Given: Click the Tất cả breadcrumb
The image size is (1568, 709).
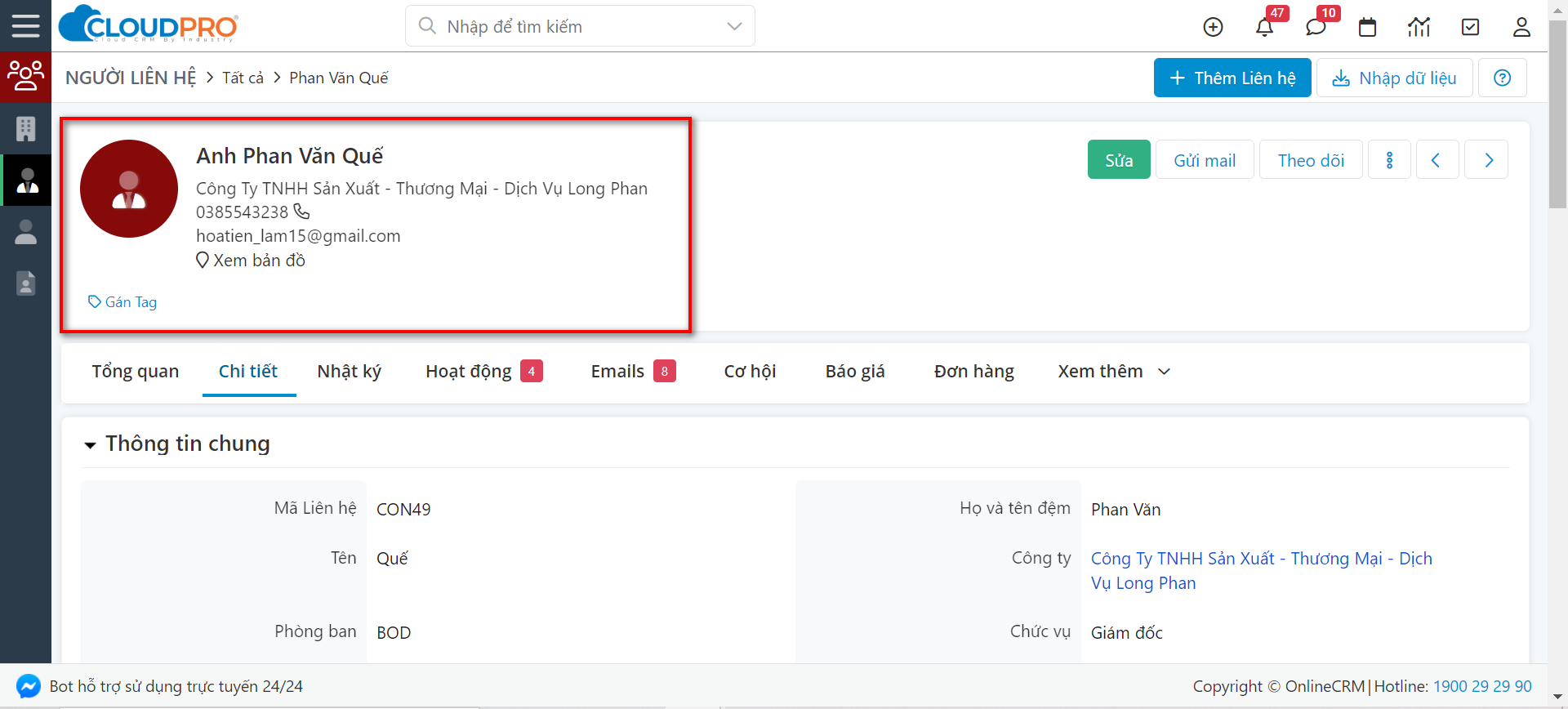Looking at the screenshot, I should point(243,78).
